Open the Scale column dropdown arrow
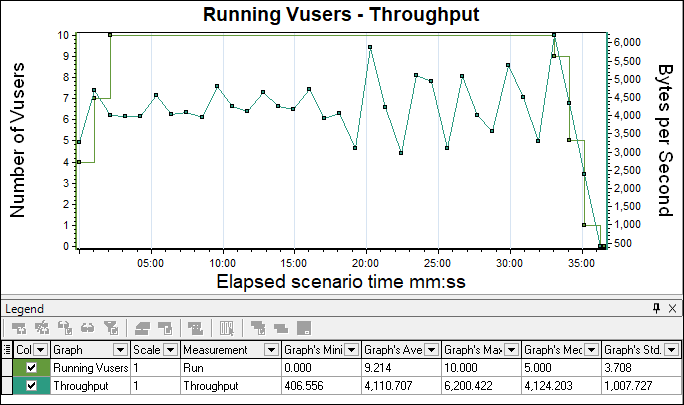 (170, 350)
